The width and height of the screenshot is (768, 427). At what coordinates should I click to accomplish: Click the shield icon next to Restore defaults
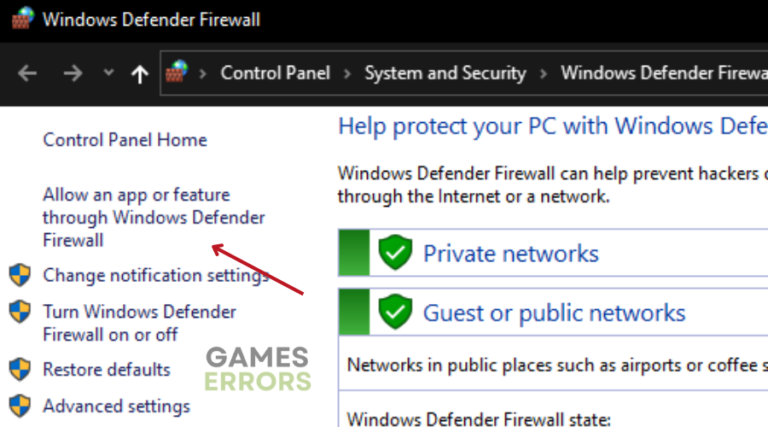pos(20,369)
